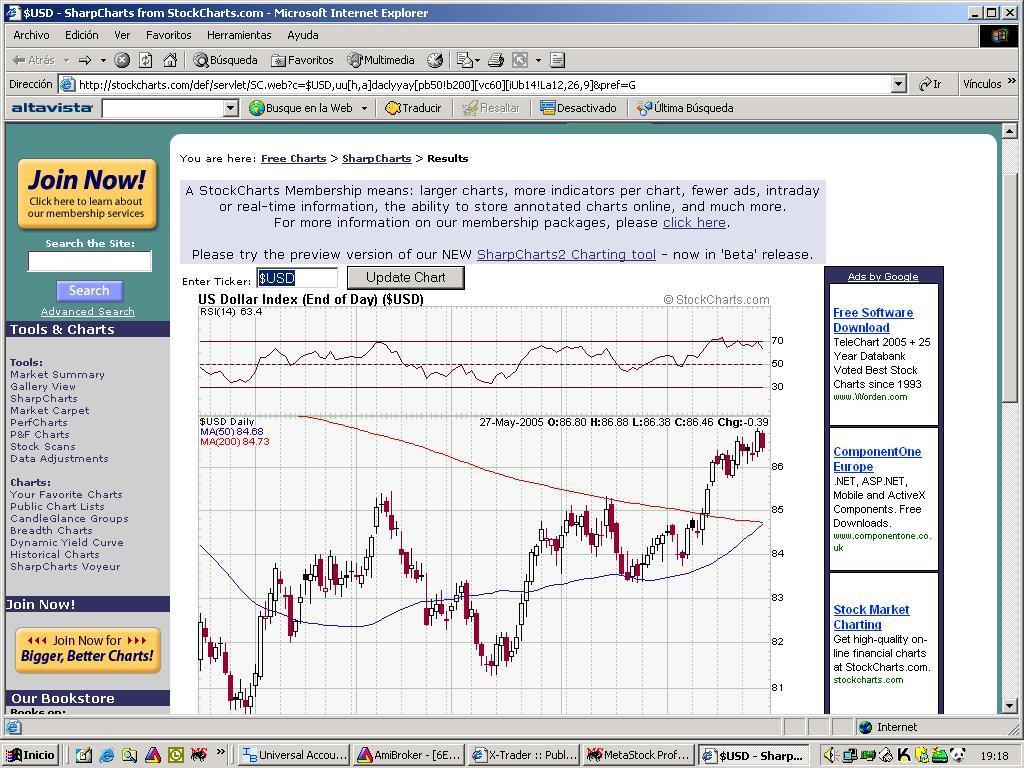
Task: Click the address bar URL field
Action: point(484,84)
